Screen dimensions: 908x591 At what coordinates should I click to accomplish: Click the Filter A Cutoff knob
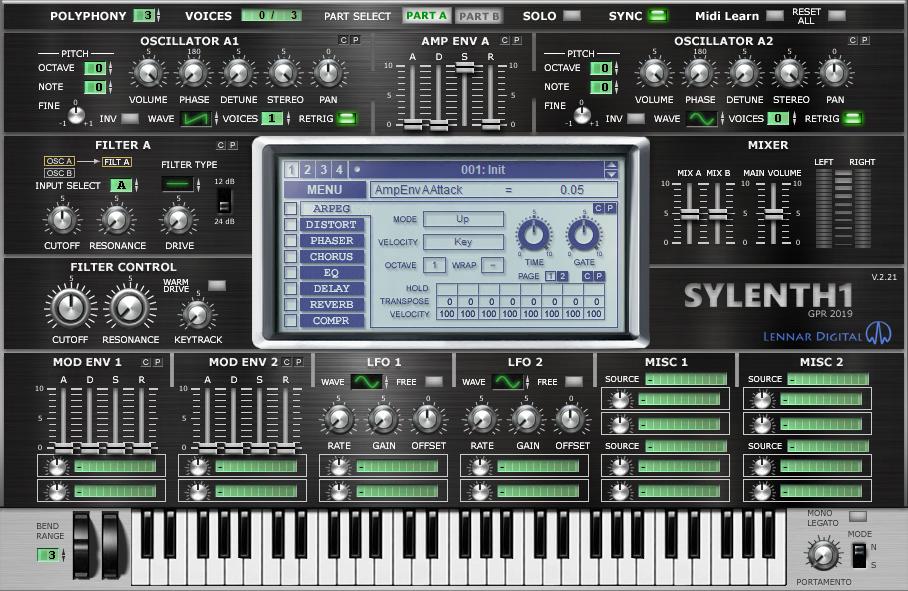(x=62, y=220)
